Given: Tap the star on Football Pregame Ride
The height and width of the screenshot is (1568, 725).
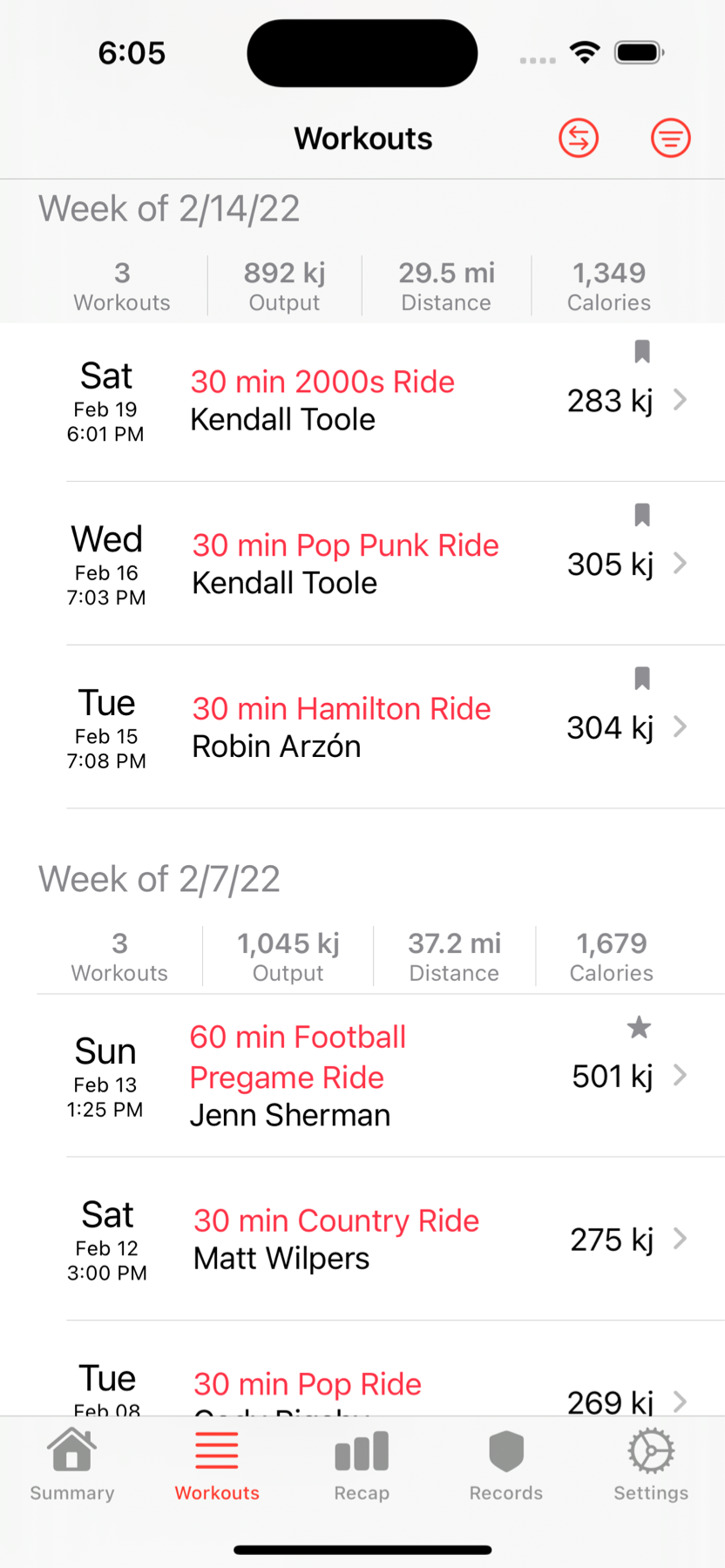Looking at the screenshot, I should pos(639,1028).
